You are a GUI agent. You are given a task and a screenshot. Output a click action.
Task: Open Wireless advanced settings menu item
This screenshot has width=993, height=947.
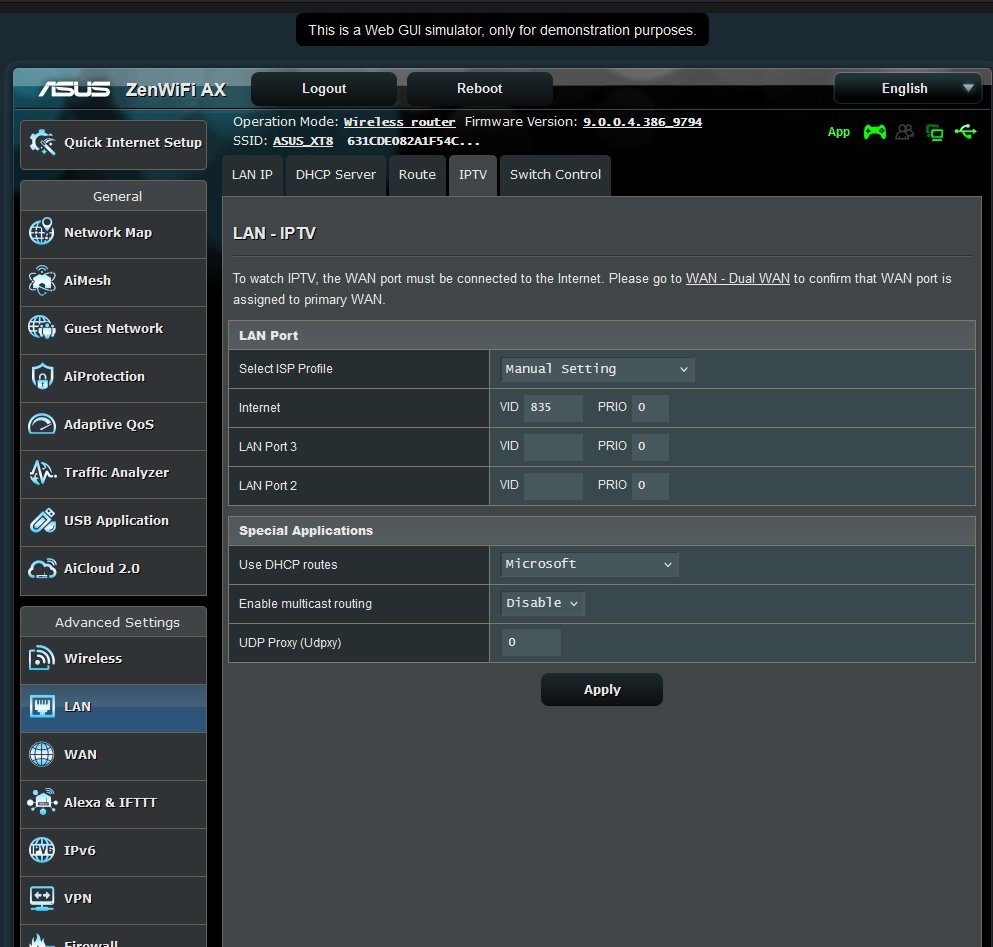tap(113, 660)
